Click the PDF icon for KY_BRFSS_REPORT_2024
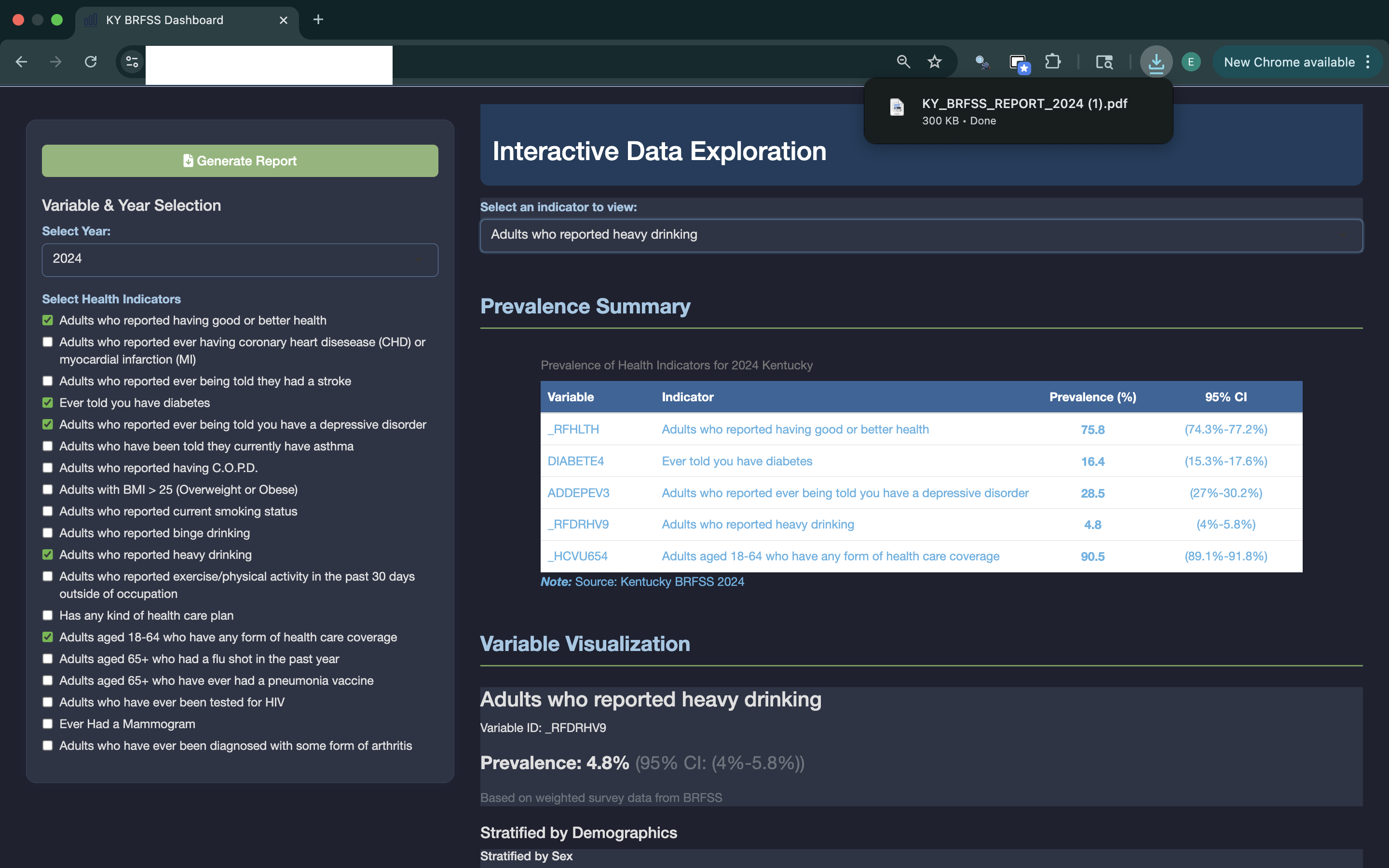 pyautogui.click(x=896, y=108)
